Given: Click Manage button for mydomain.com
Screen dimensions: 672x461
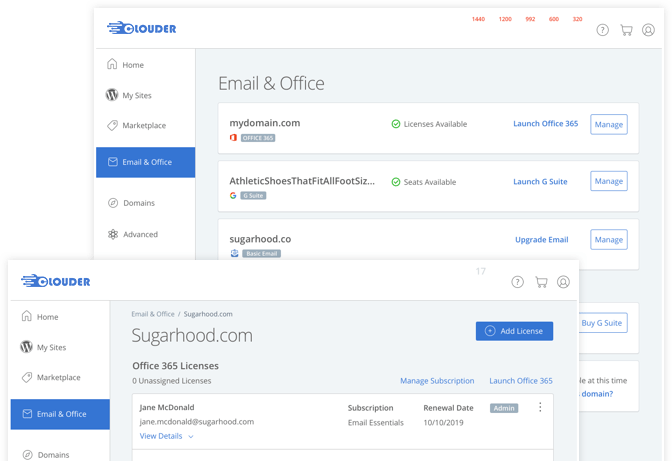Looking at the screenshot, I should coord(608,124).
